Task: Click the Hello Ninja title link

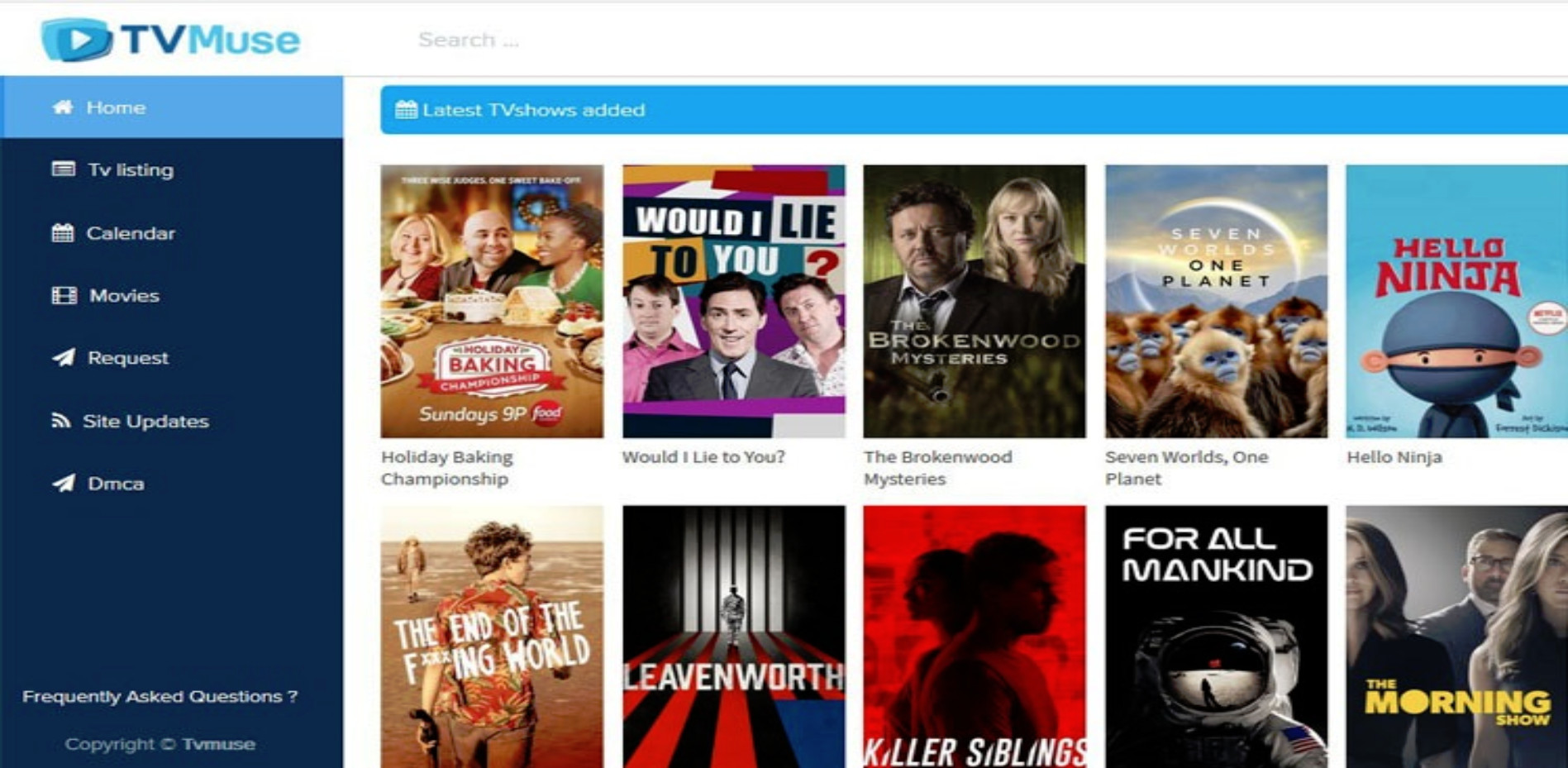Action: tap(1394, 457)
